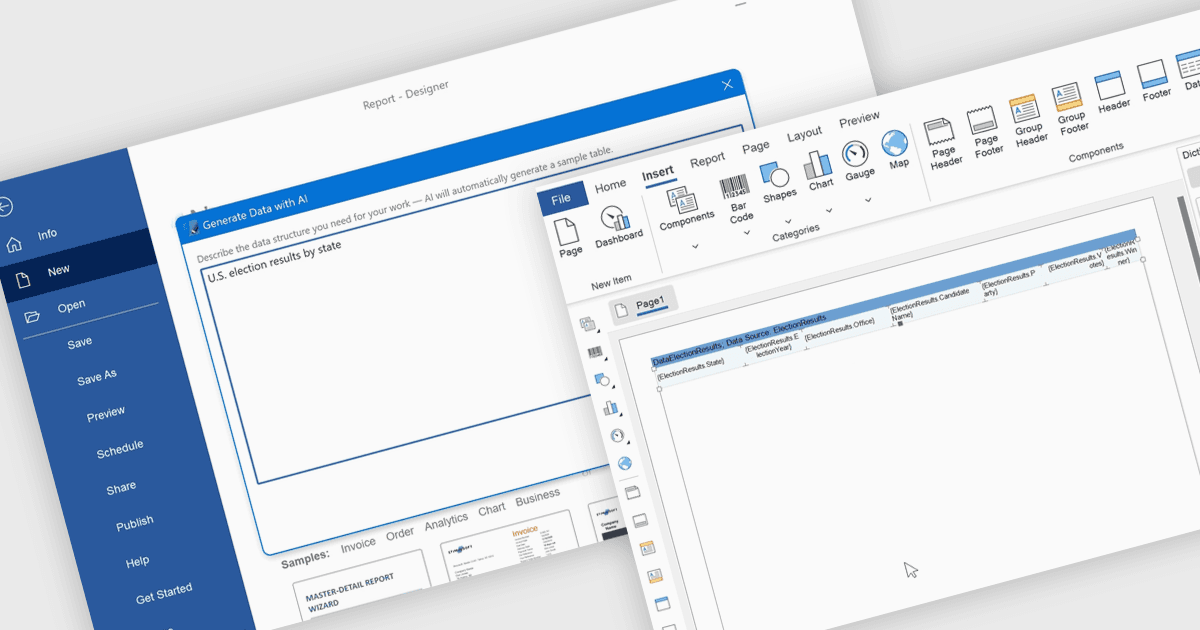Screen dimensions: 1200x630
Task: Filter samples by Invoice
Action: 358,543
